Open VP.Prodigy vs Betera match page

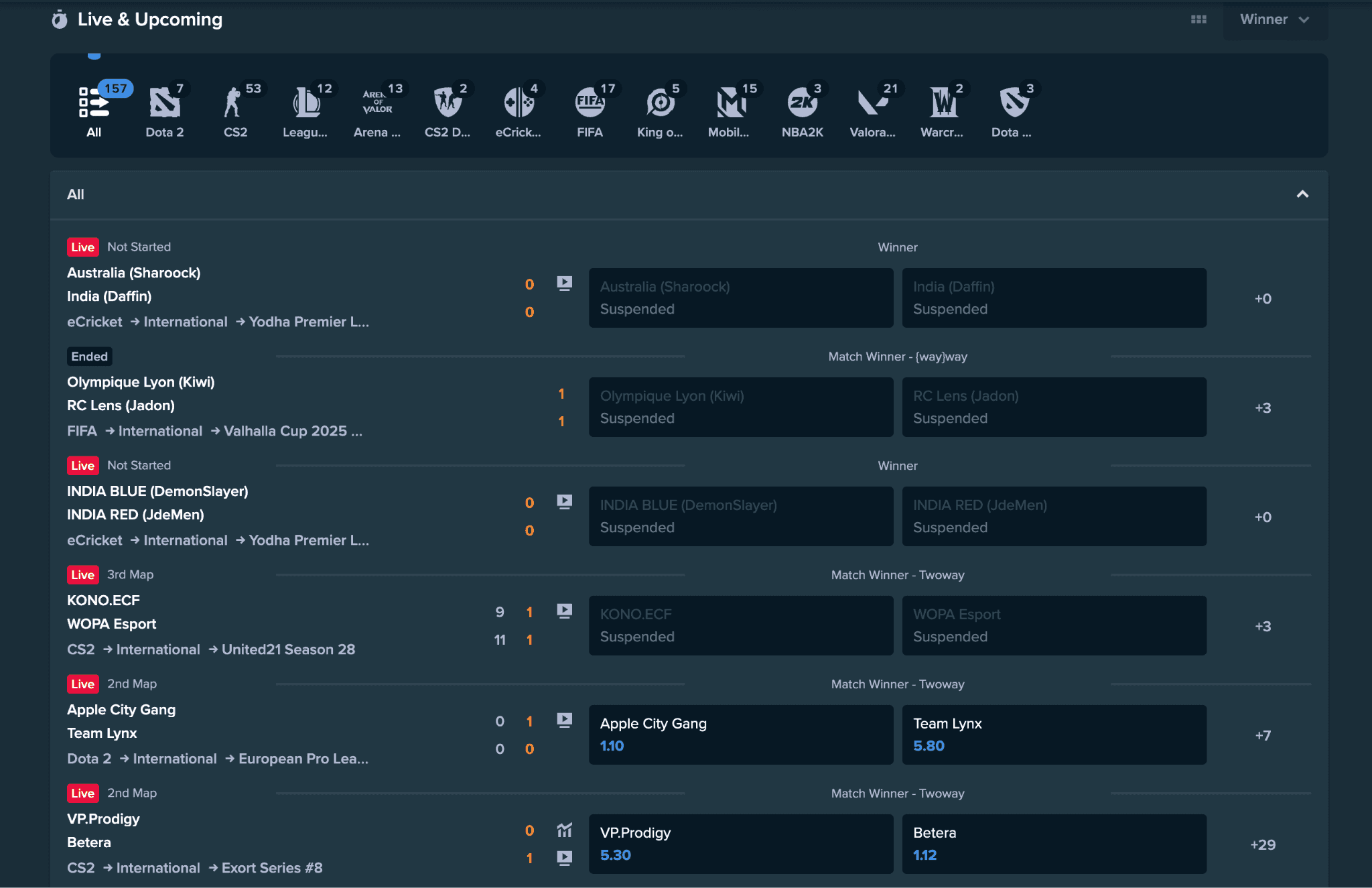click(103, 830)
